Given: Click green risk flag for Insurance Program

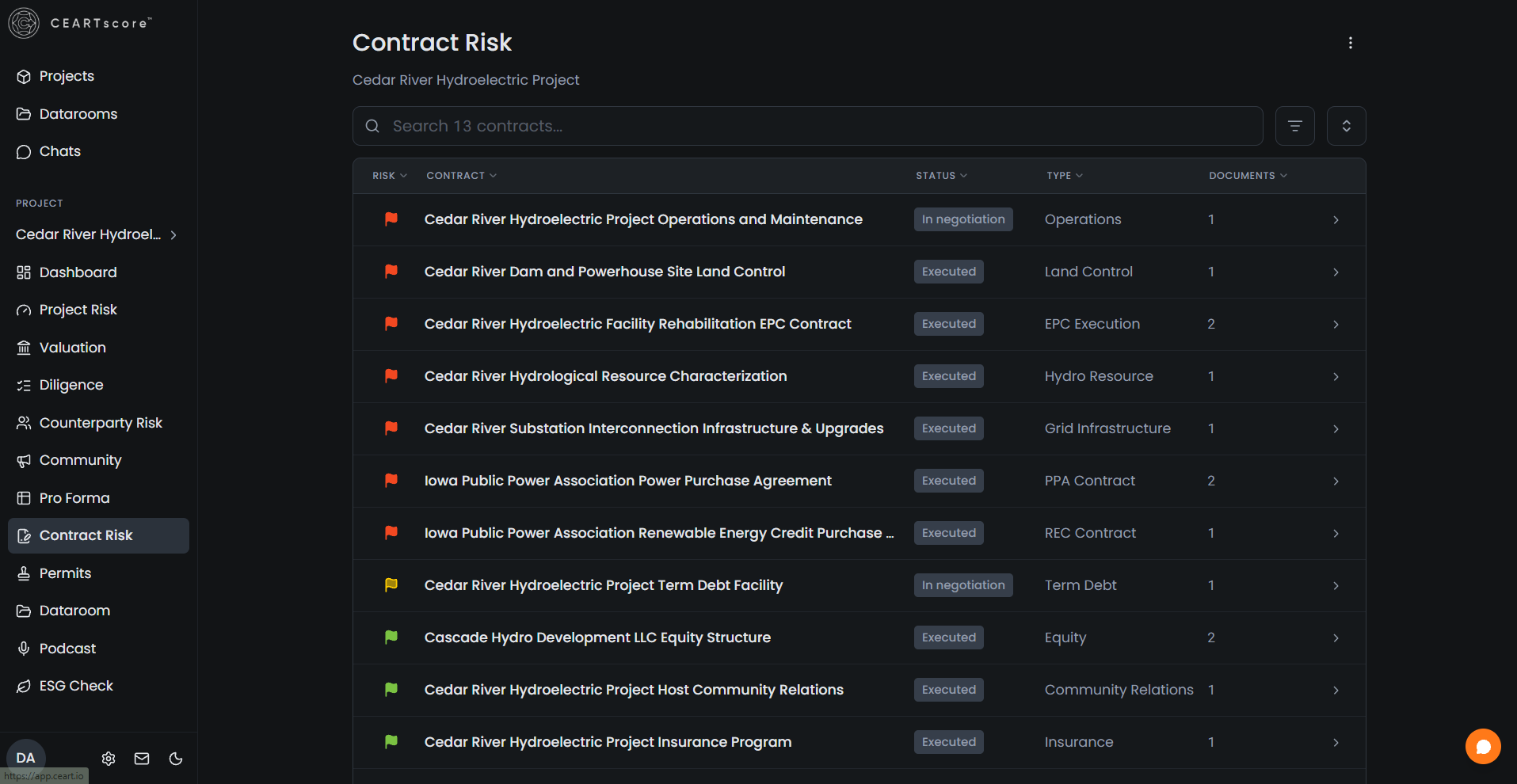Looking at the screenshot, I should point(391,742).
